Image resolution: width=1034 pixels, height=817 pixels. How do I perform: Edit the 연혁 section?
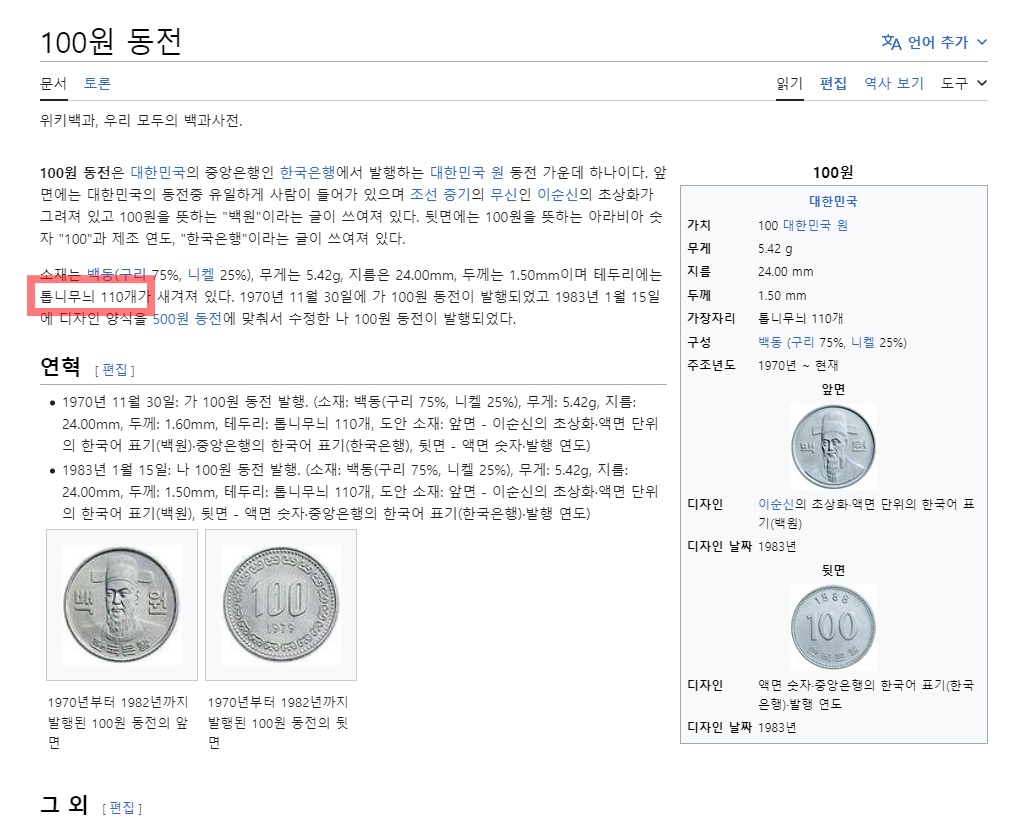(115, 370)
